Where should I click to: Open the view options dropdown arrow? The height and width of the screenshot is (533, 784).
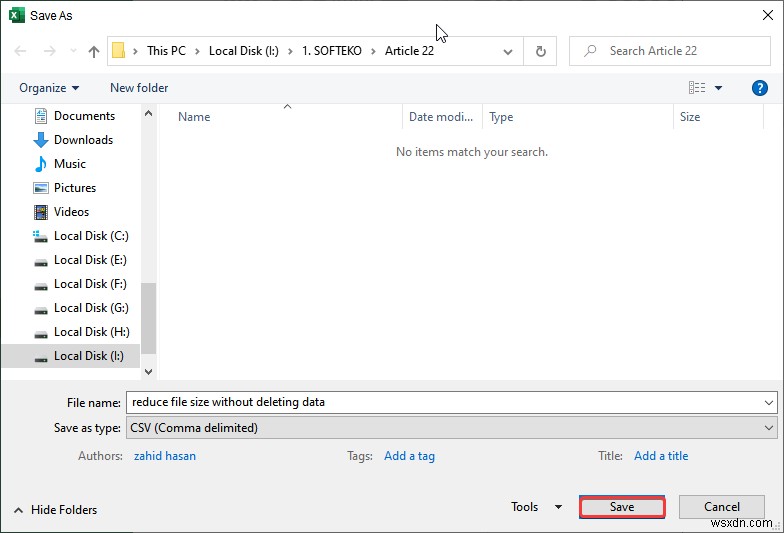718,88
